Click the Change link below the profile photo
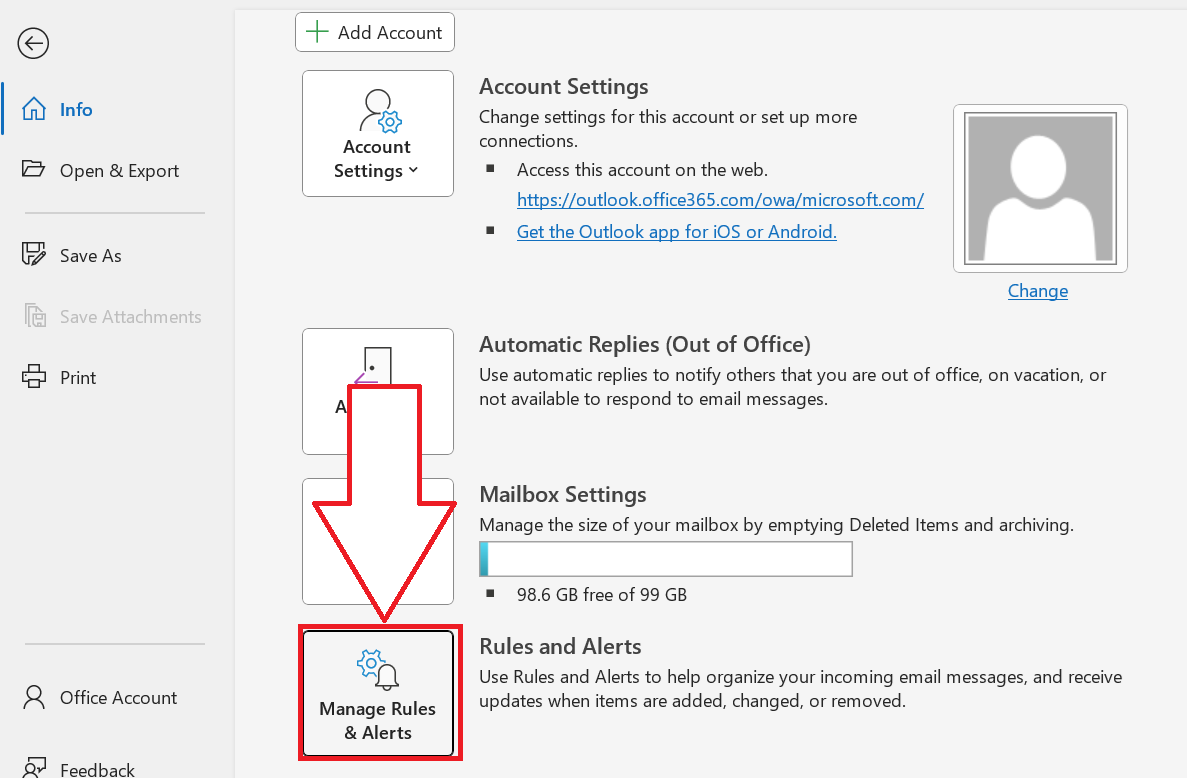1187x778 pixels. [1037, 290]
